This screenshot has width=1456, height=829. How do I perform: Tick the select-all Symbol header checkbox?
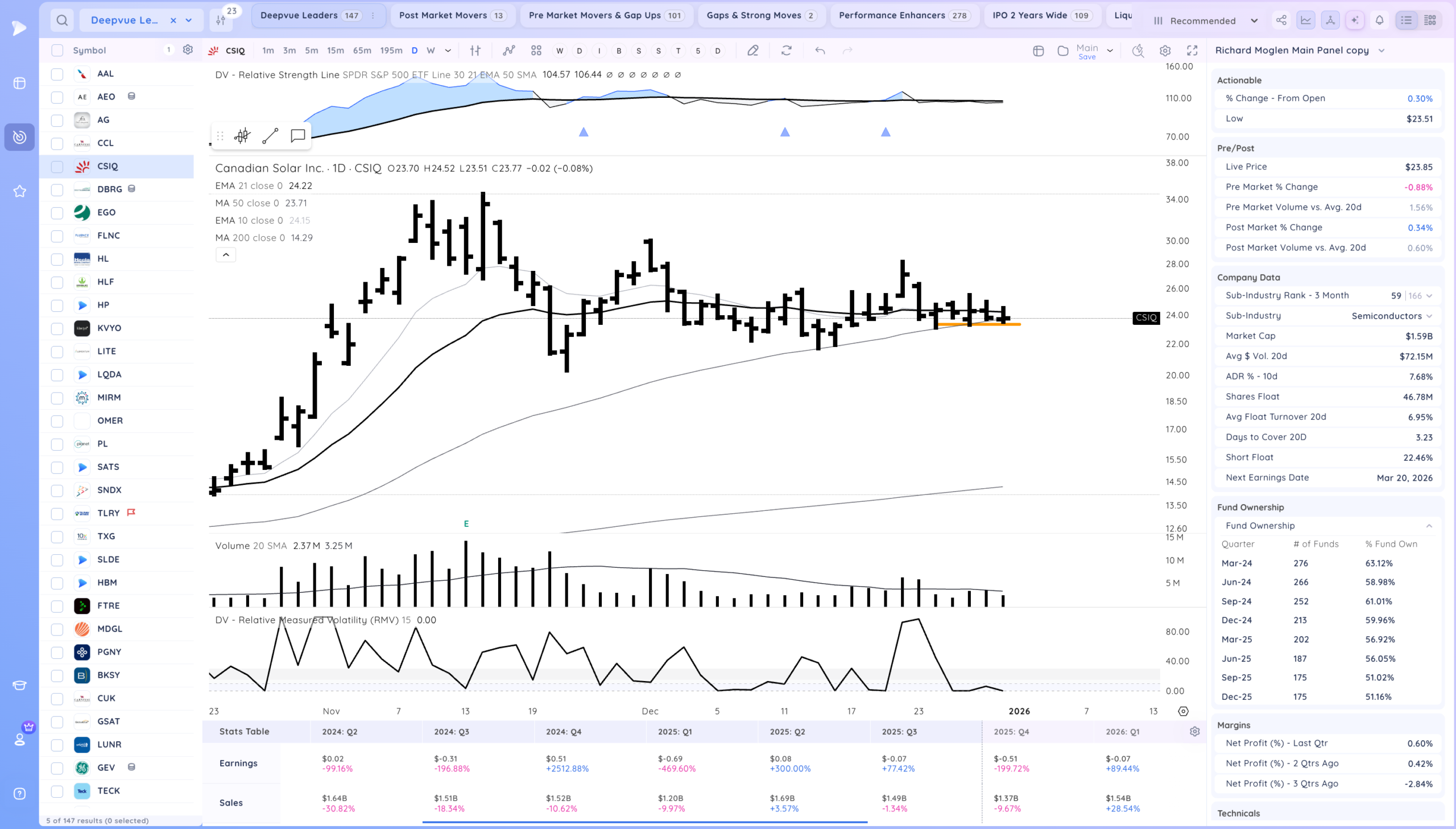pyautogui.click(x=57, y=50)
